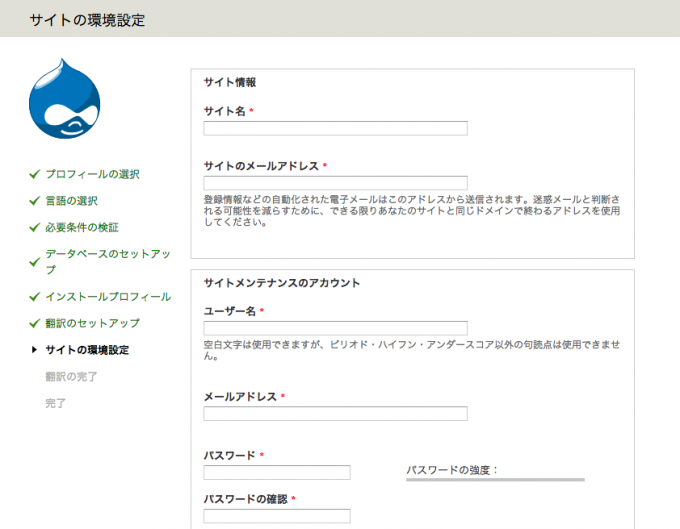Click the checkmark beside プロフィールの選択

pyautogui.click(x=34, y=174)
